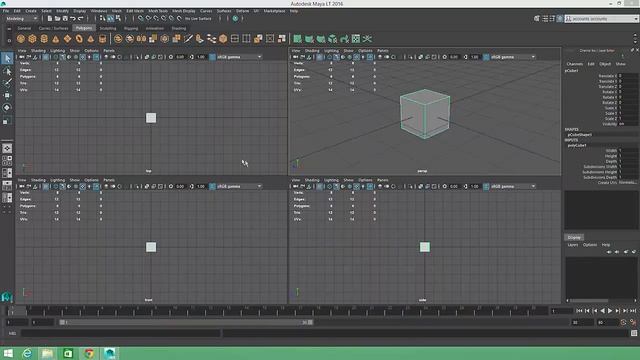
Task: Open the Script Editor icon at bottom right
Action: tap(634, 333)
